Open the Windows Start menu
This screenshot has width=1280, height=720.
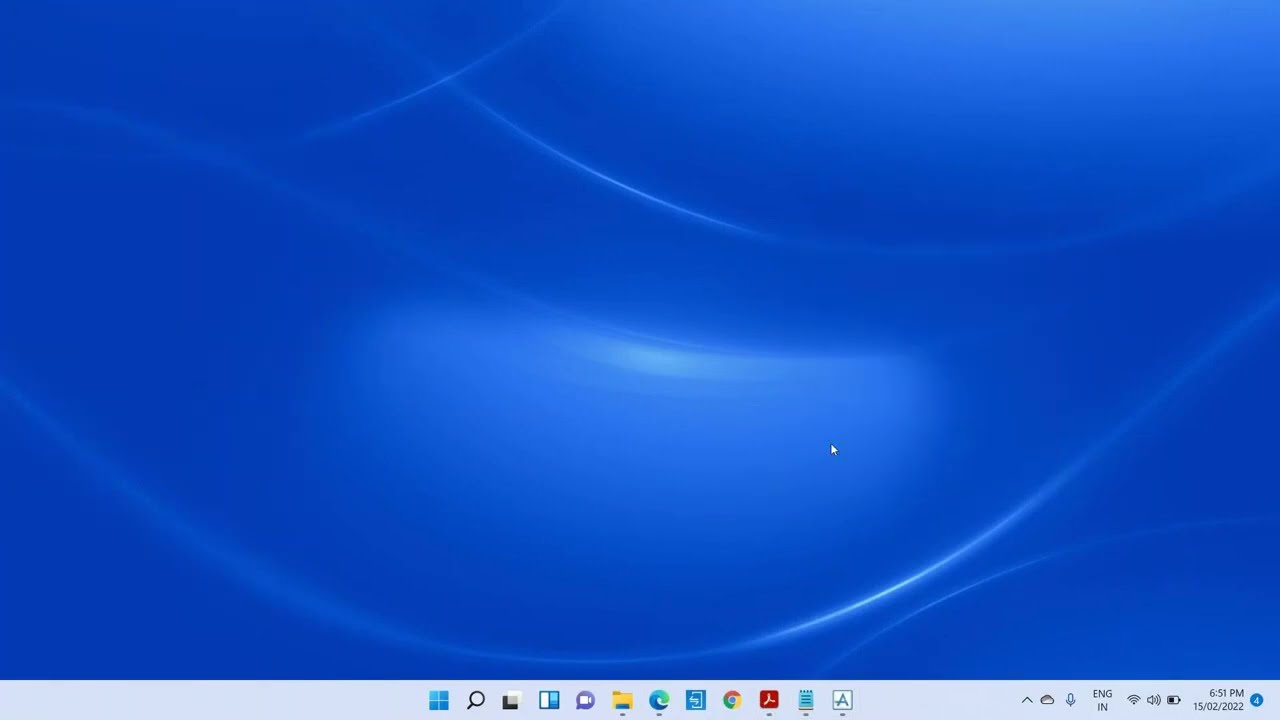(439, 700)
